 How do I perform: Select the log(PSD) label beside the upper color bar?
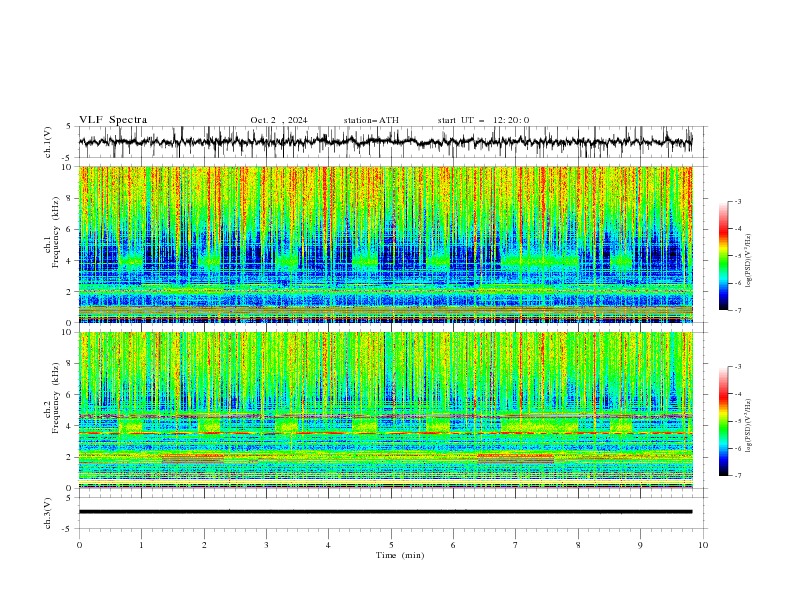pyautogui.click(x=749, y=261)
